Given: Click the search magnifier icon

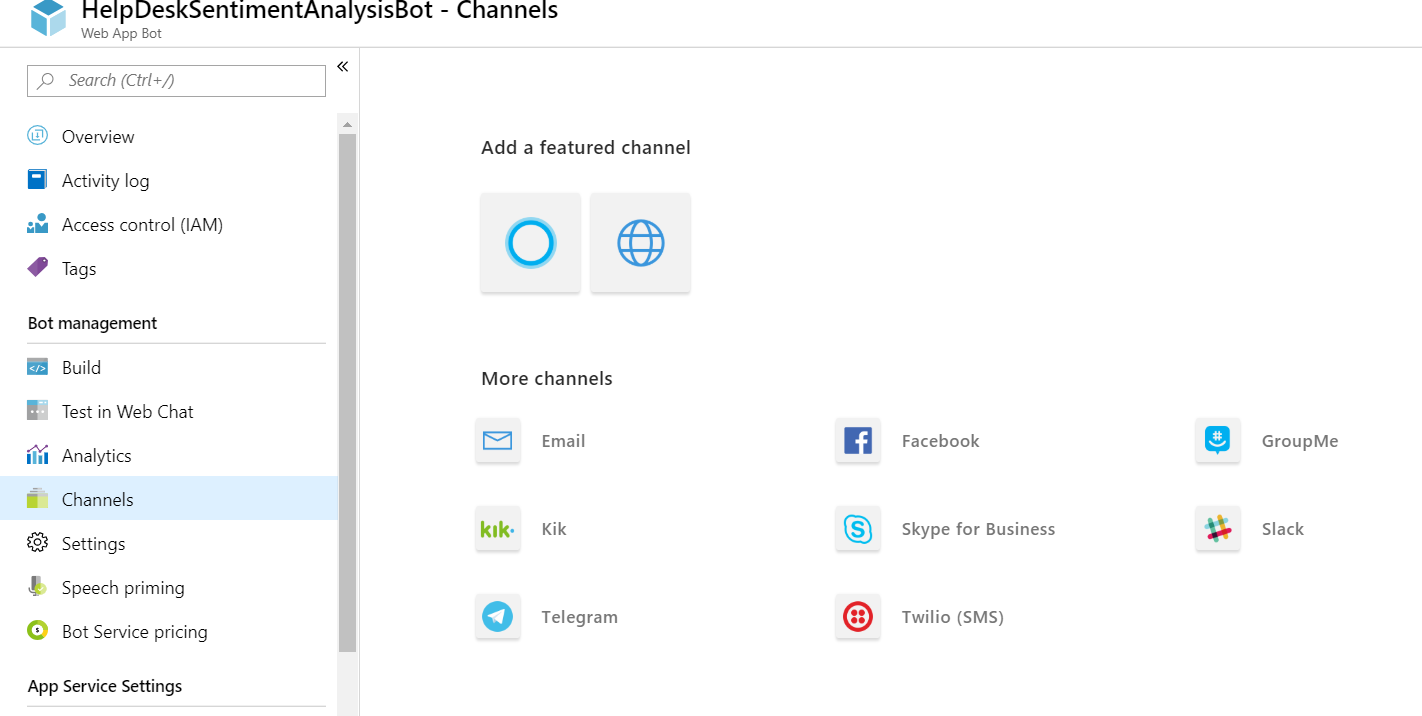Looking at the screenshot, I should [46, 81].
